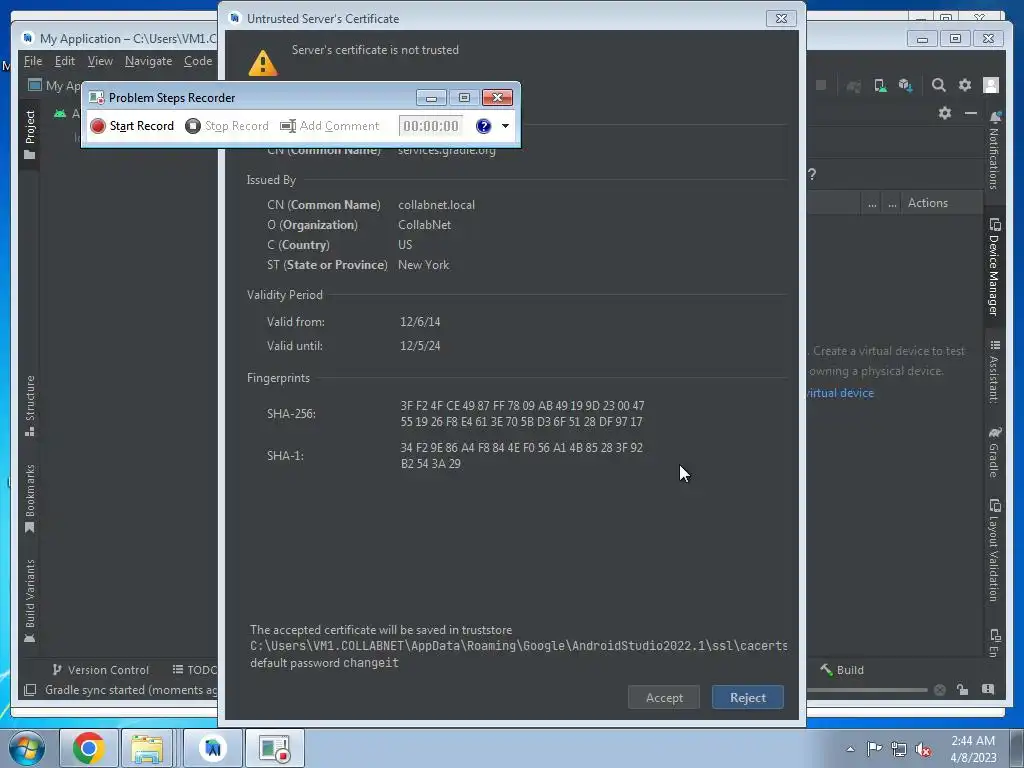Open the Build Variants tool window

click(29, 601)
